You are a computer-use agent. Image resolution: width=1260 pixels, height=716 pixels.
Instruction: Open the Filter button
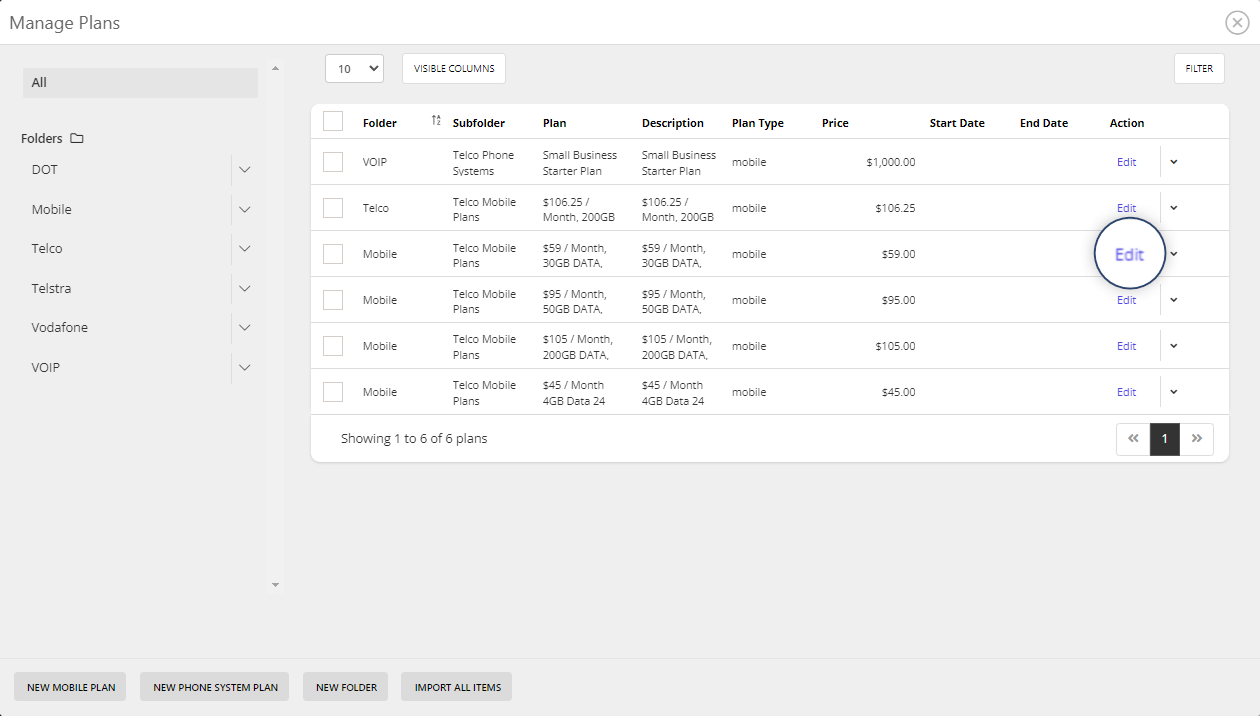pos(1199,69)
